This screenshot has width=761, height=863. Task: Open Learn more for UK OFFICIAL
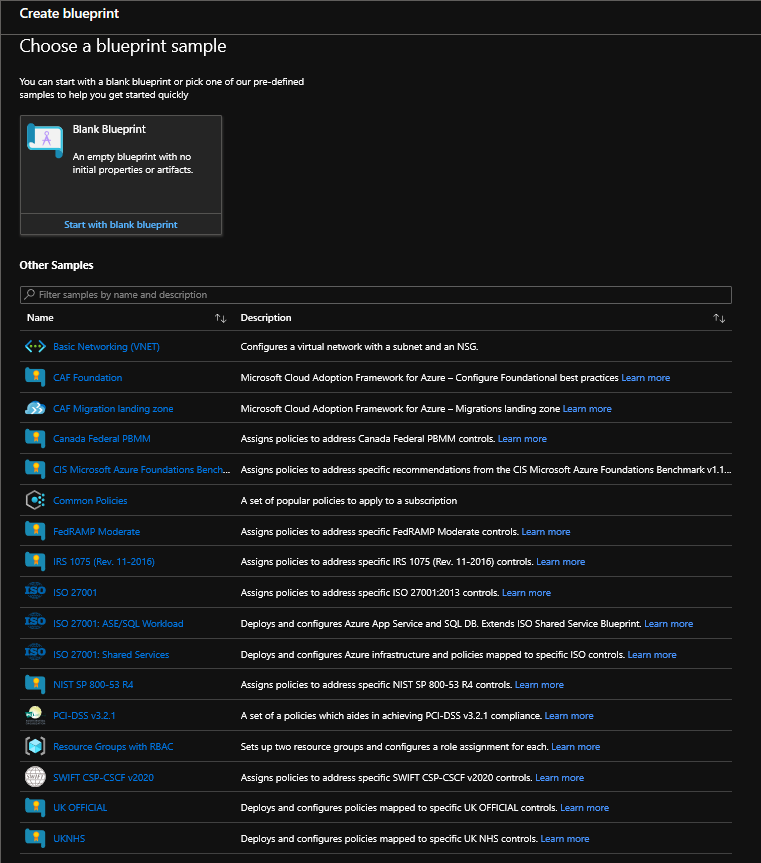coord(584,808)
